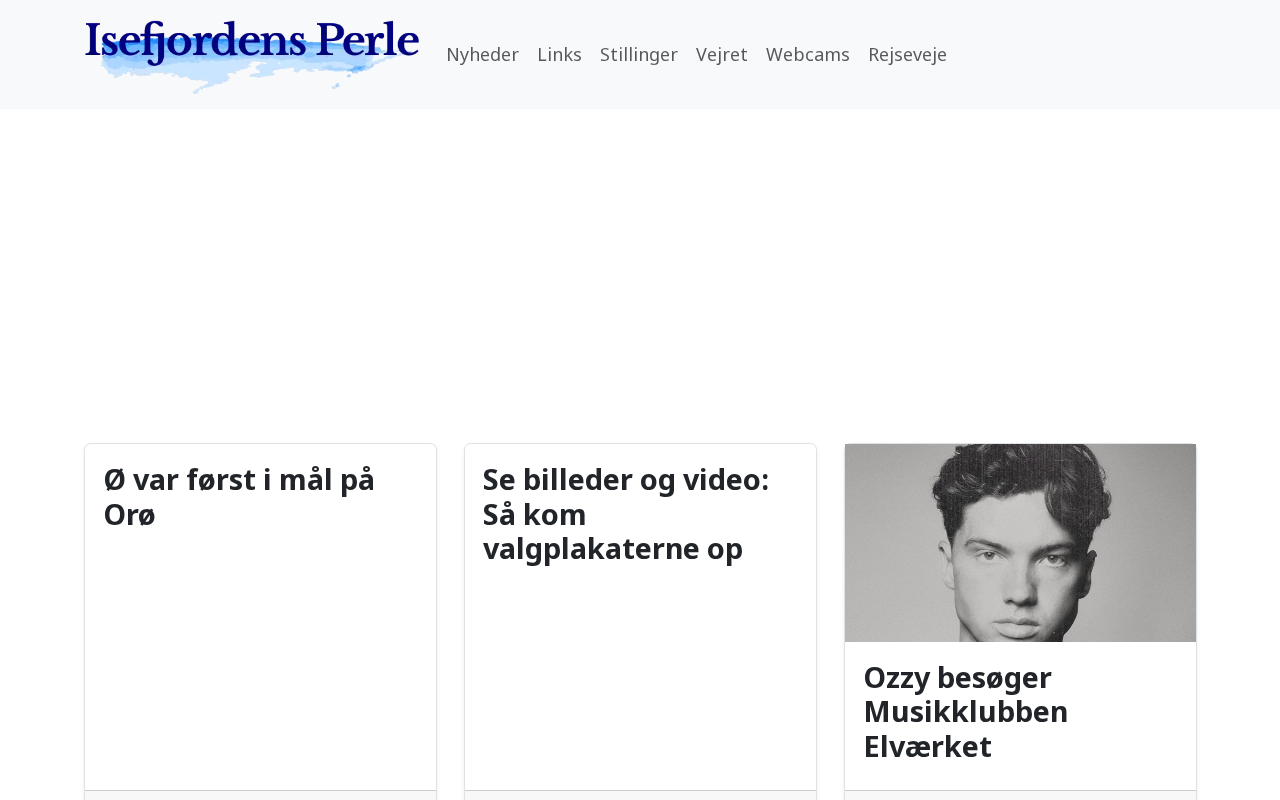Image resolution: width=1280 pixels, height=800 pixels.
Task: Click the Ozzy portrait photo thumbnail
Action: click(1020, 542)
